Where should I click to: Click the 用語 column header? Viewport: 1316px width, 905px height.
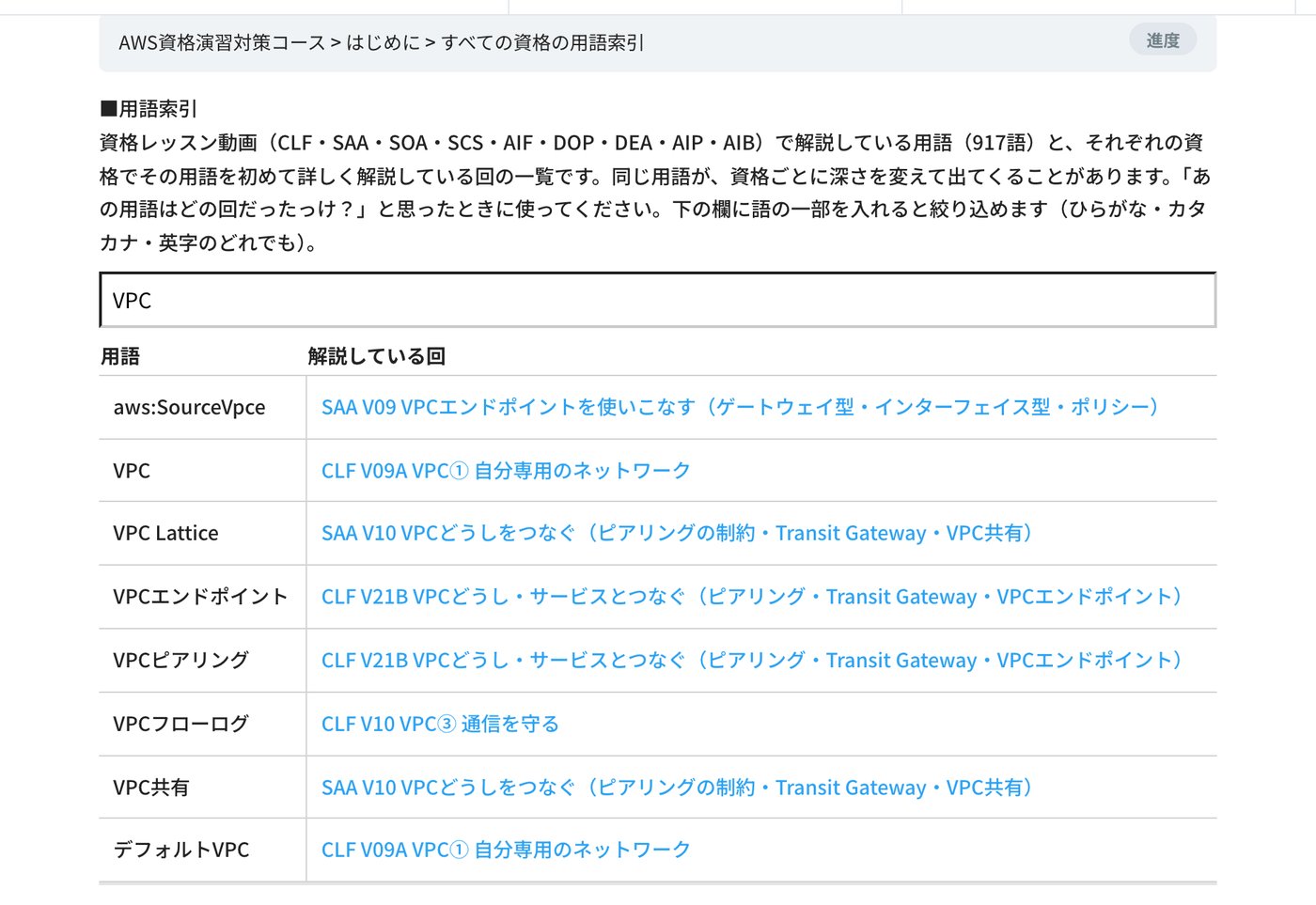(120, 356)
